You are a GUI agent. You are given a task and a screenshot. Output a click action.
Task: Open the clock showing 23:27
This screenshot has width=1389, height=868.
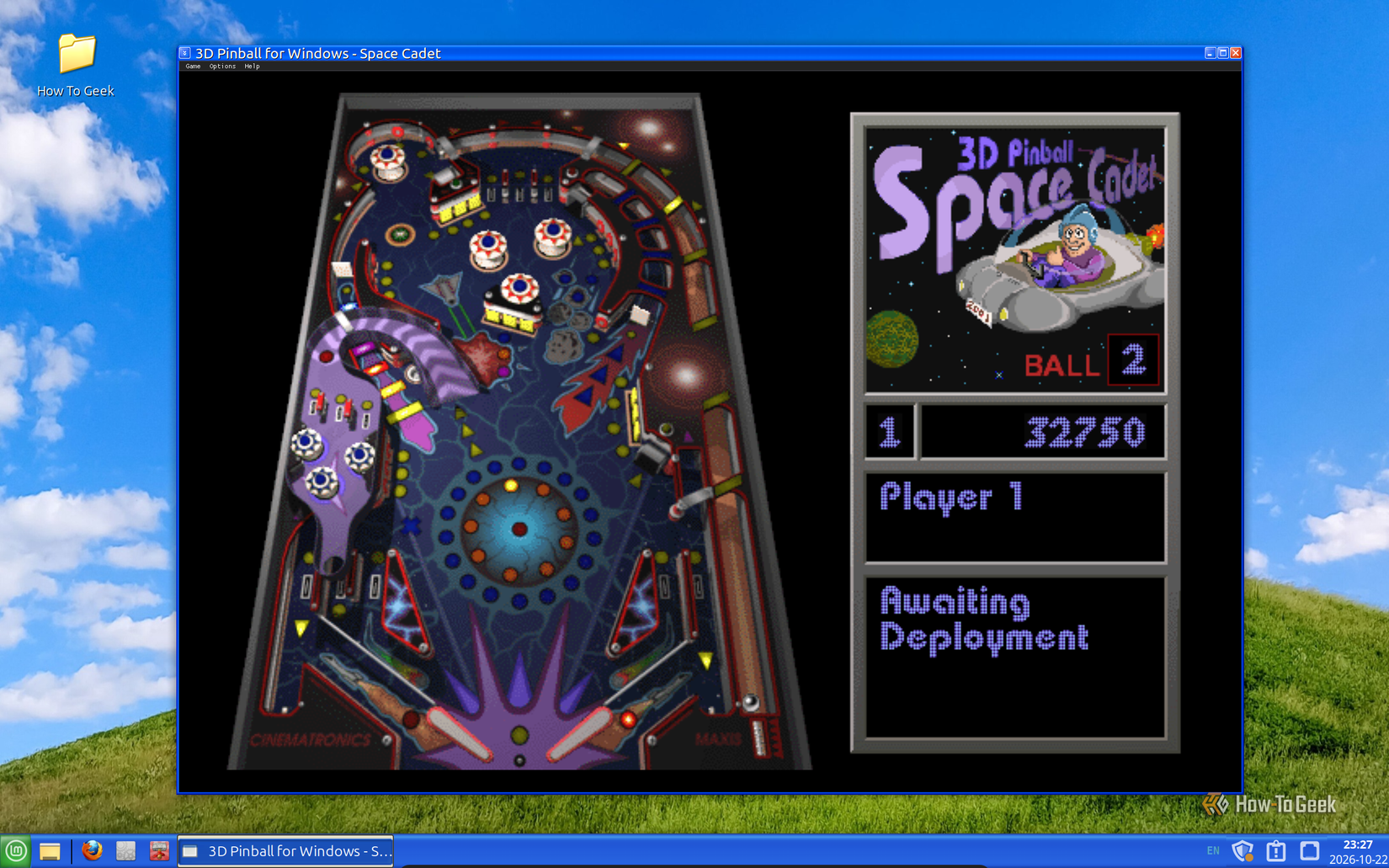(1358, 852)
